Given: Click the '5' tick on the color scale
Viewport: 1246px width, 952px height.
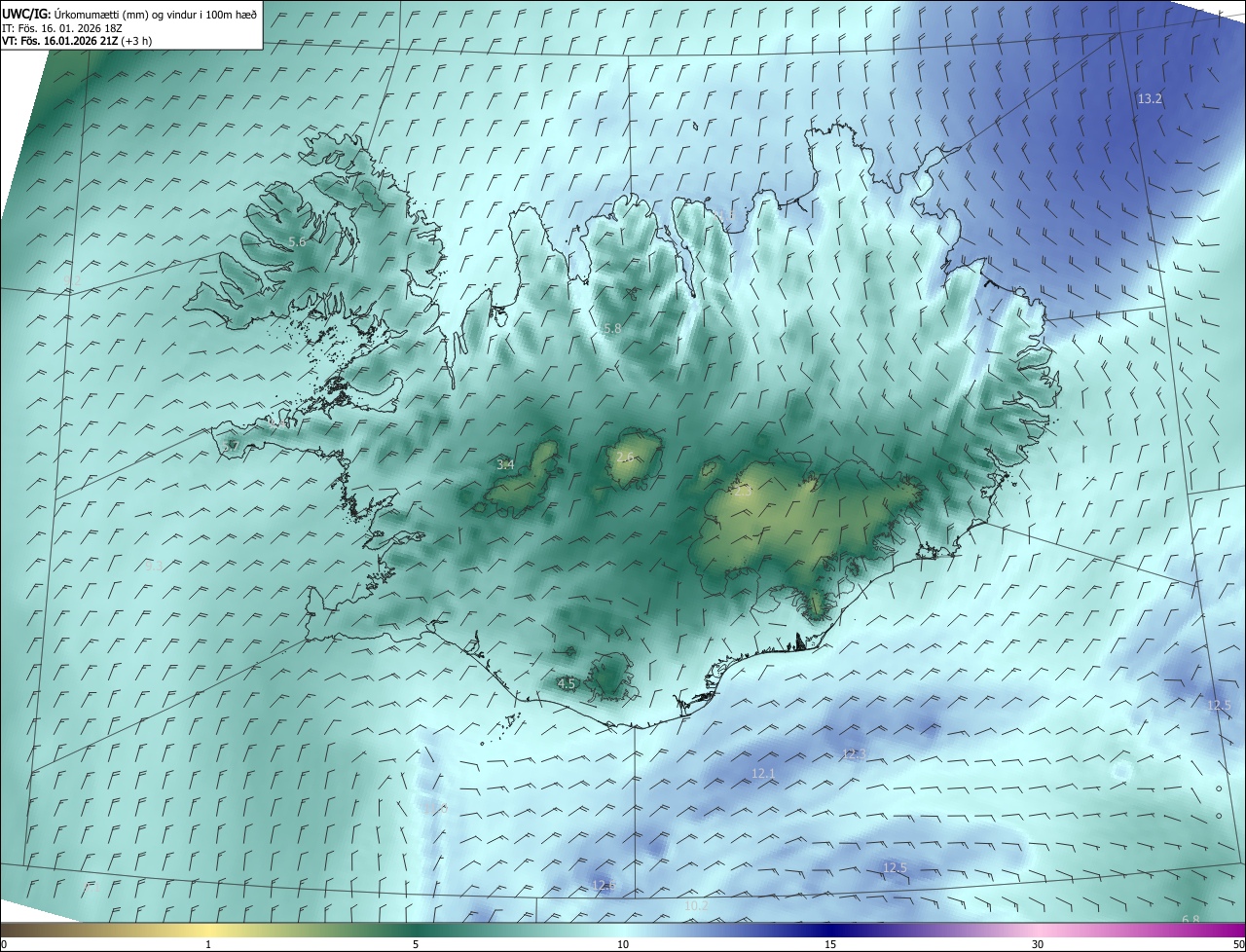Looking at the screenshot, I should (416, 944).
